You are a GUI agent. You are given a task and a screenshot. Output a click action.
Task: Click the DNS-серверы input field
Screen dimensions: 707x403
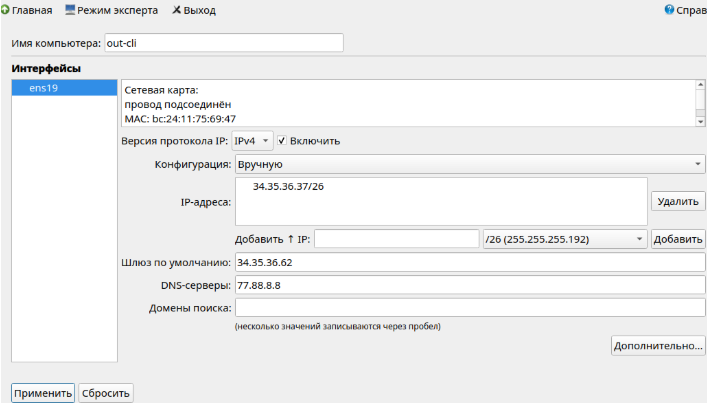[x=470, y=285]
